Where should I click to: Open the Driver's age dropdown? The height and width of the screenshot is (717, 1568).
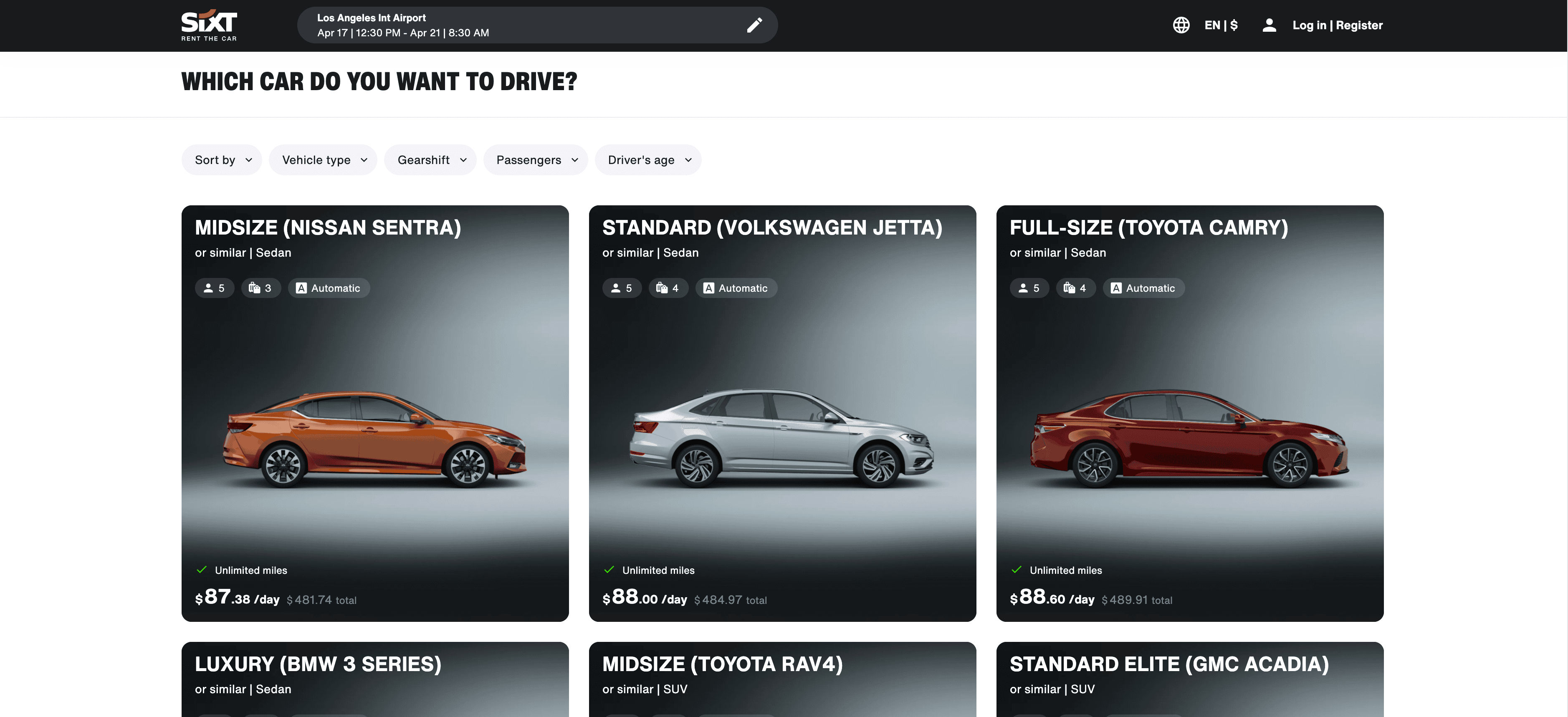(648, 160)
